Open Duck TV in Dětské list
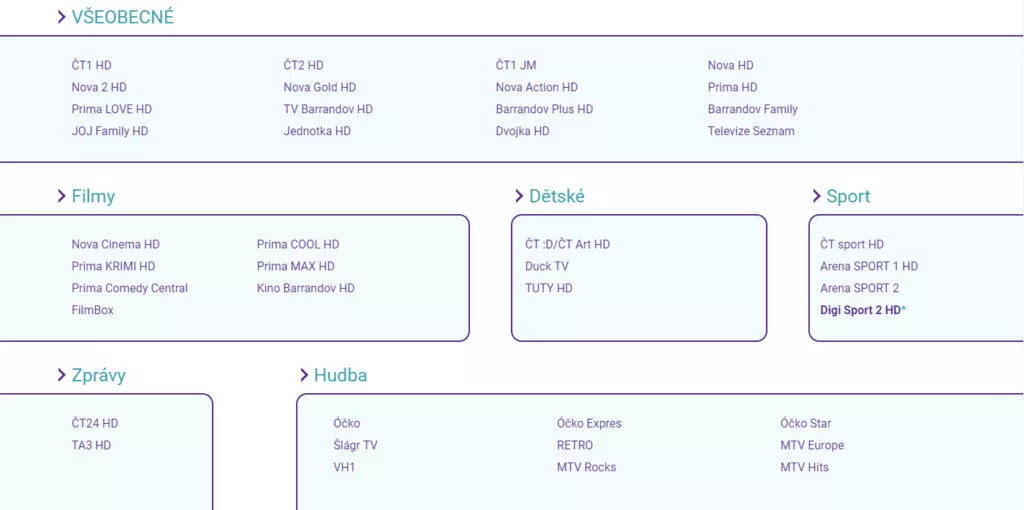The width and height of the screenshot is (1024, 510). point(547,266)
